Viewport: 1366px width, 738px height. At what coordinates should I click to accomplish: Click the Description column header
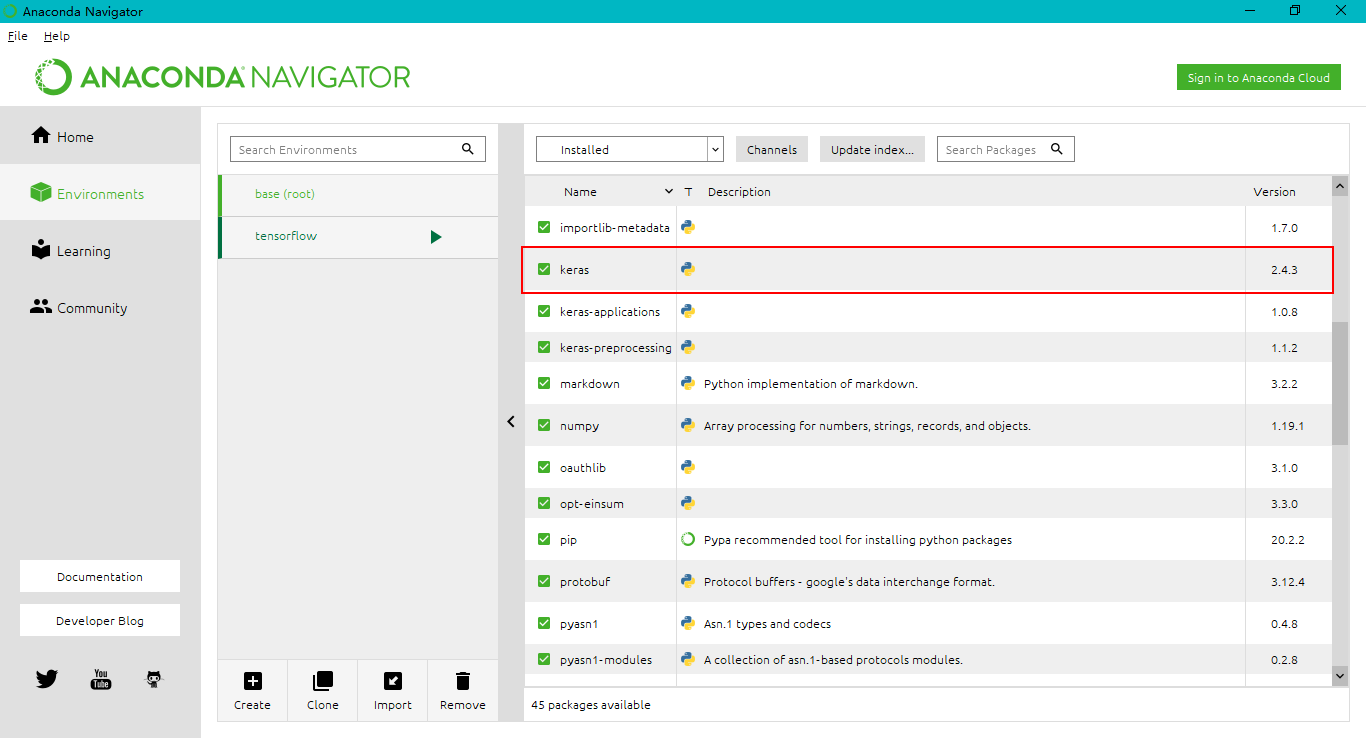739,191
